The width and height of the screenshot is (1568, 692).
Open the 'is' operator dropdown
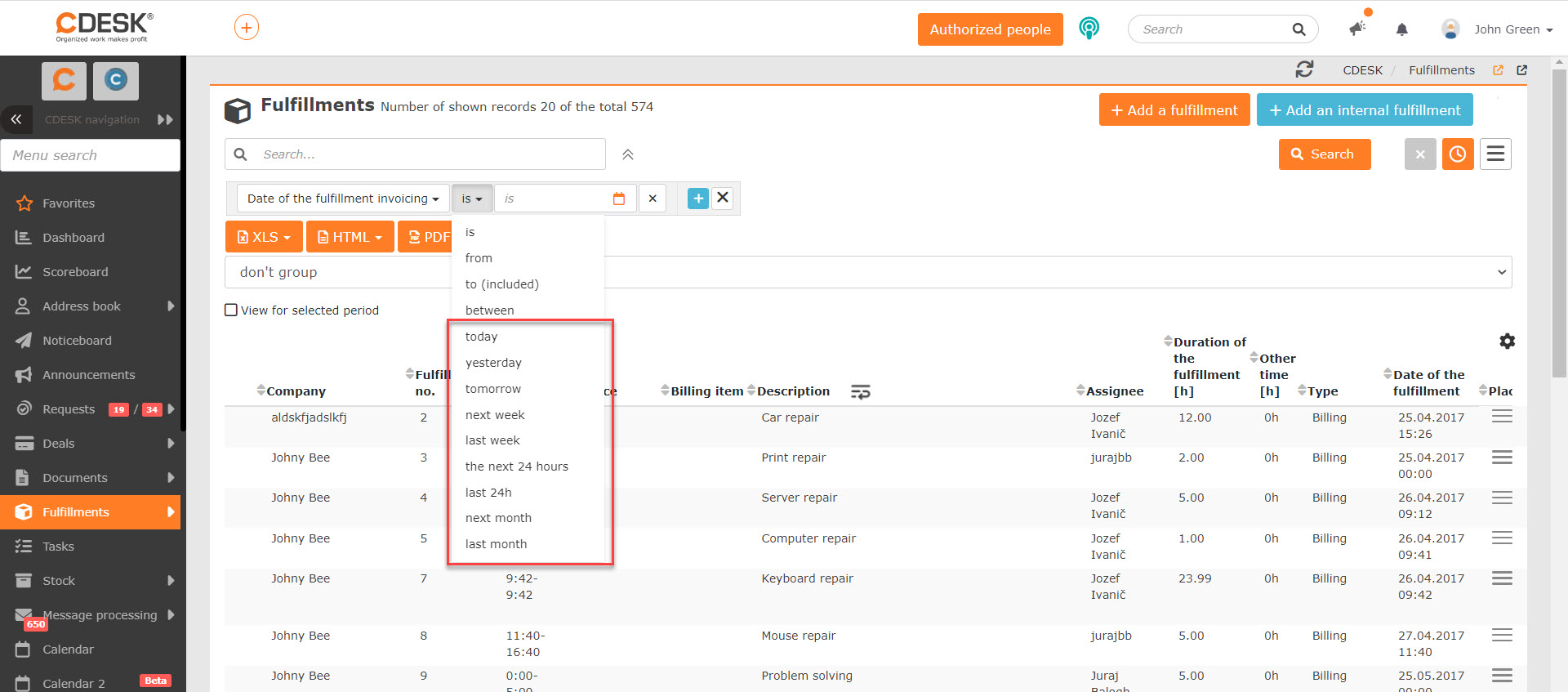(472, 199)
